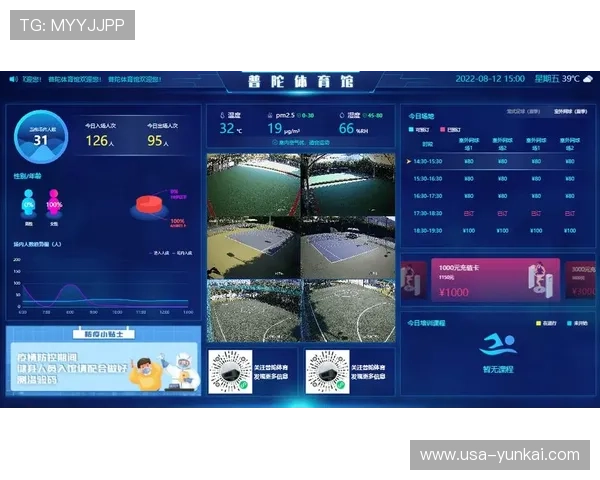
Task: Click the temperature reading 32 ℃
Action: (x=230, y=129)
